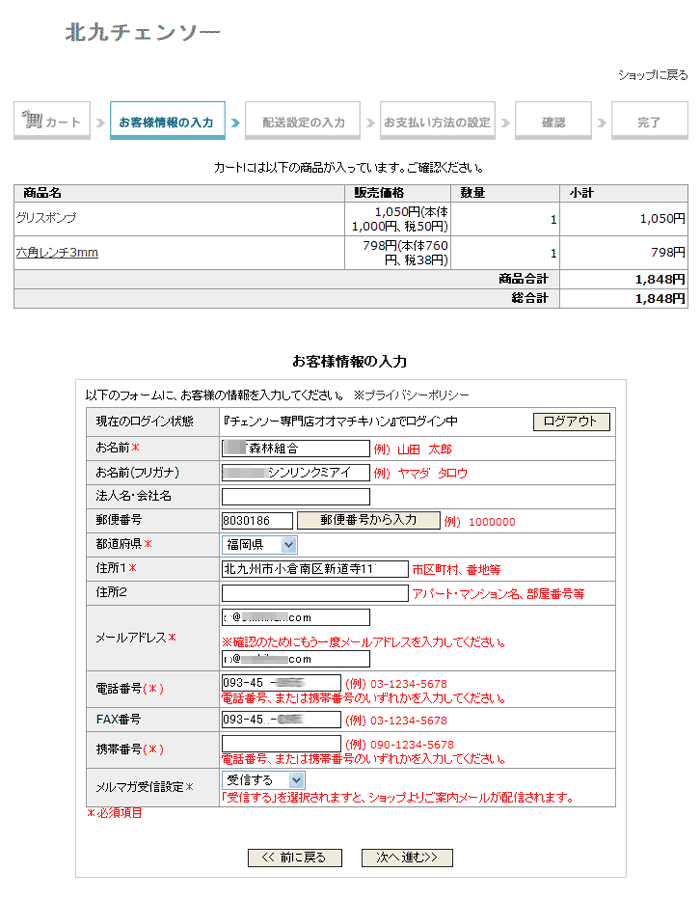Select the 完了 step tab
This screenshot has height=899, width=700.
click(x=649, y=122)
